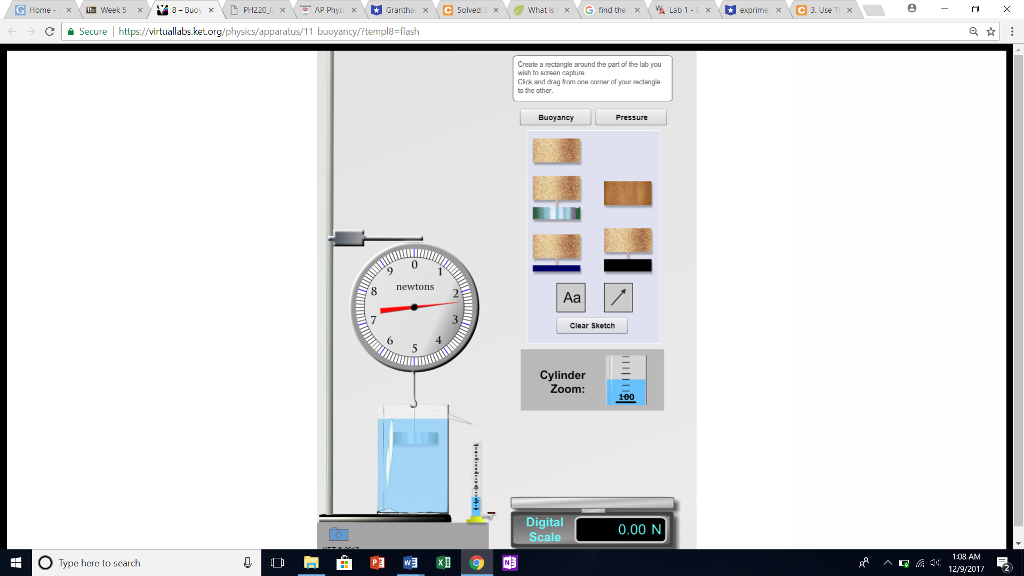
Task: Click the Type here to search box
Action: [146, 562]
